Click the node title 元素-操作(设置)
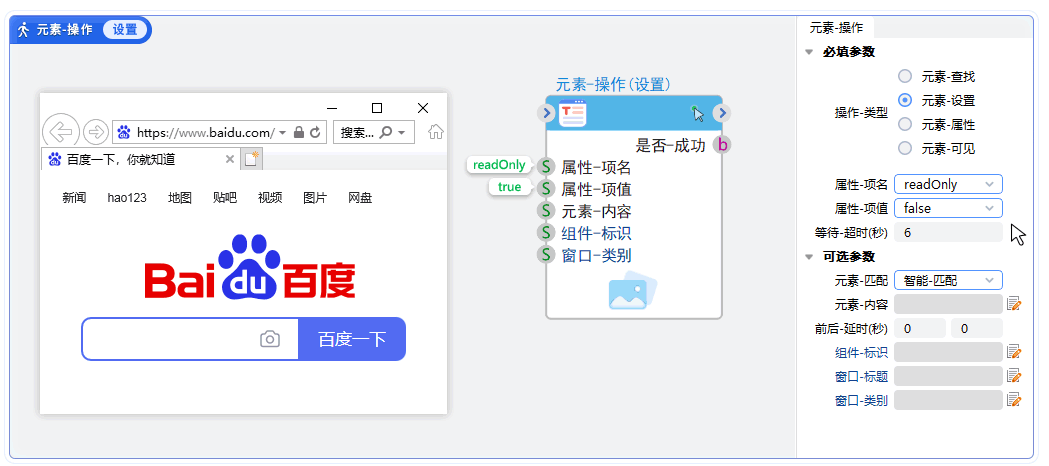The height and width of the screenshot is (466, 1049). point(613,84)
